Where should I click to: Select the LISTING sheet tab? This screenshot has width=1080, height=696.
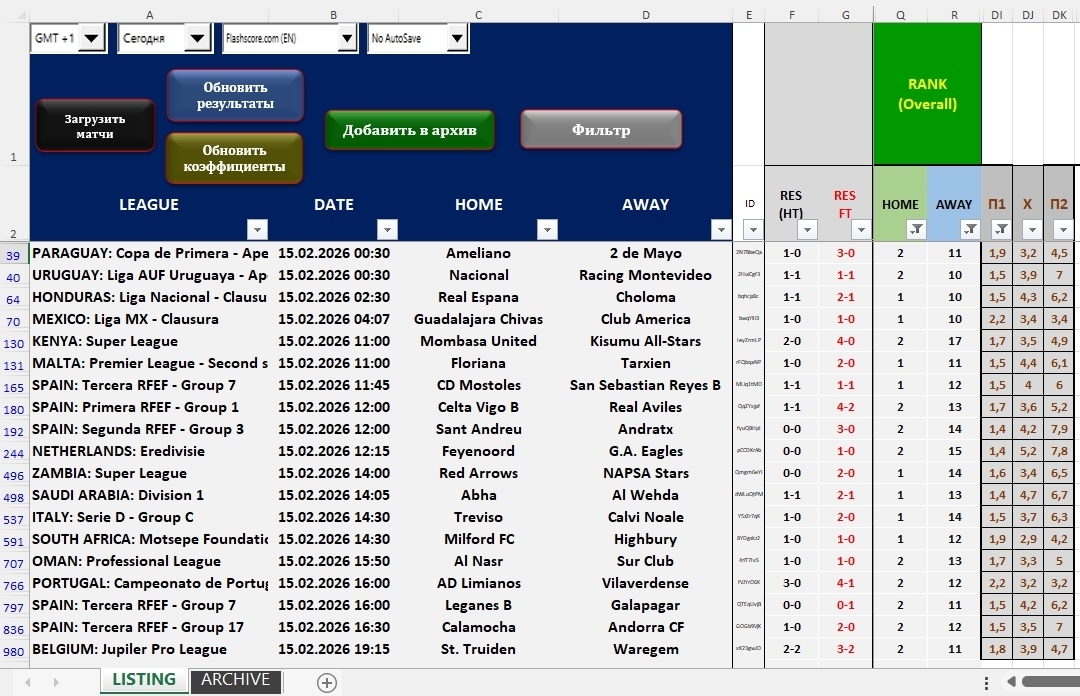pyautogui.click(x=143, y=680)
